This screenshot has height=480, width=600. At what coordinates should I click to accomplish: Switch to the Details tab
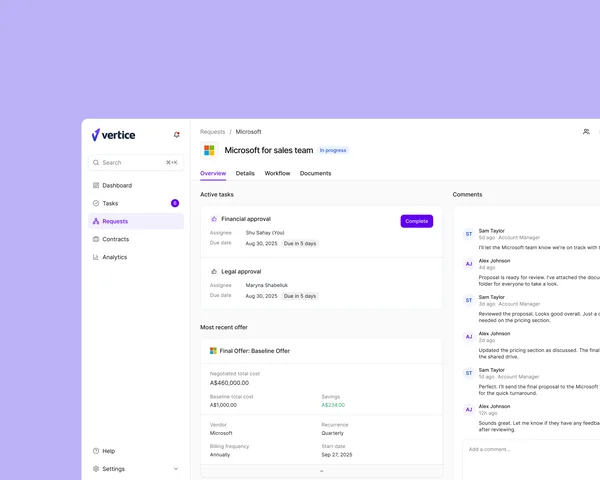(x=245, y=173)
